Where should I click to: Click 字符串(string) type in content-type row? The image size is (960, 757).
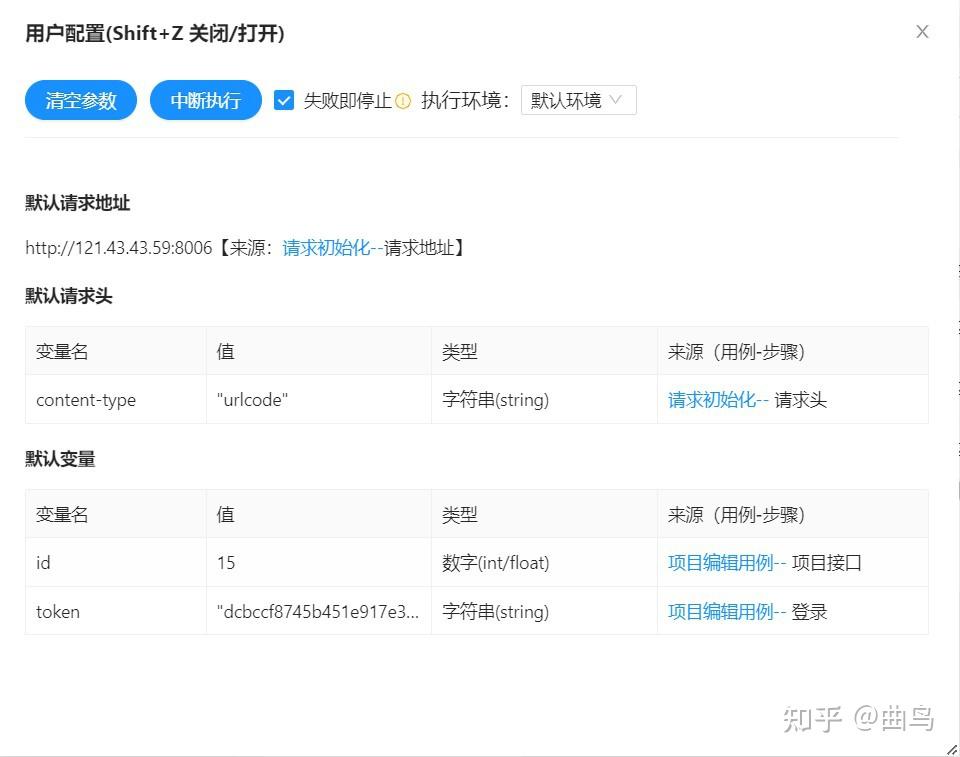pos(544,399)
